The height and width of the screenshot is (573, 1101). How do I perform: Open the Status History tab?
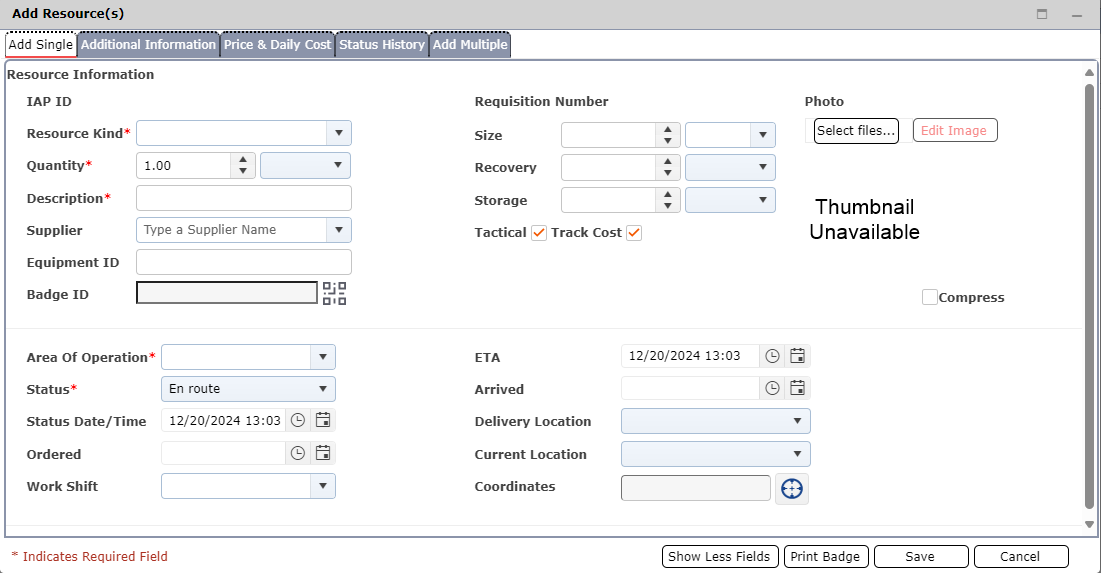tap(382, 44)
